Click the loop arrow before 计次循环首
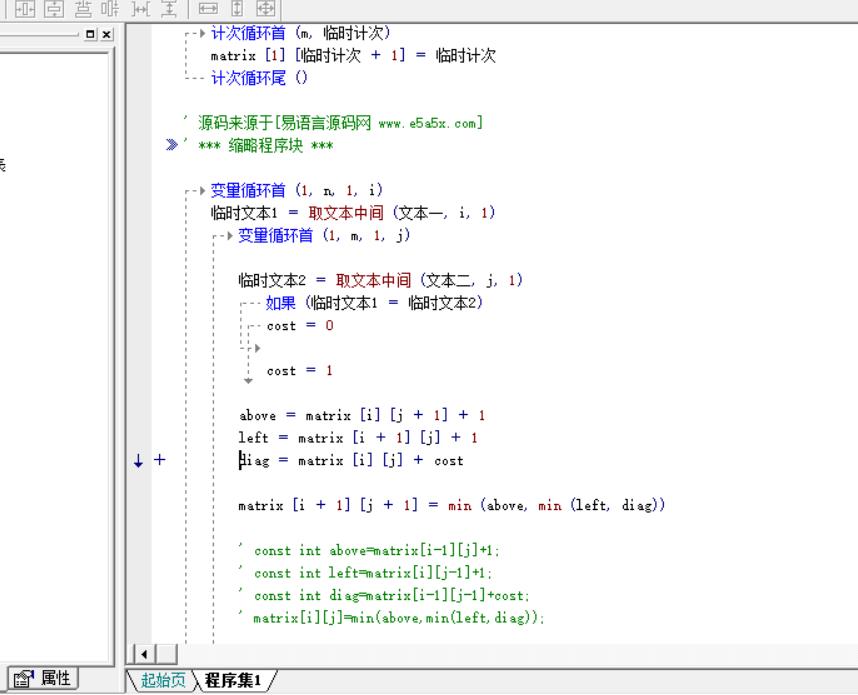858x695 pixels. pyautogui.click(x=202, y=33)
